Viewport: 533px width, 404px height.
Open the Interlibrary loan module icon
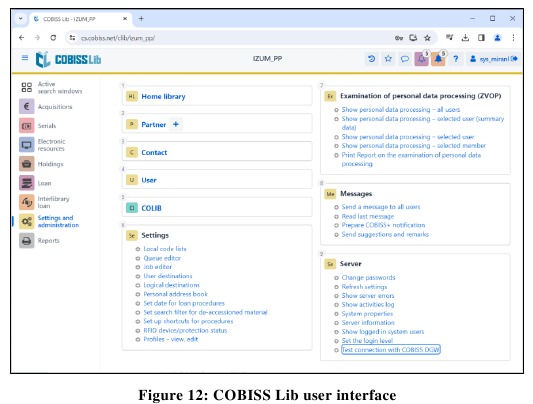click(27, 202)
